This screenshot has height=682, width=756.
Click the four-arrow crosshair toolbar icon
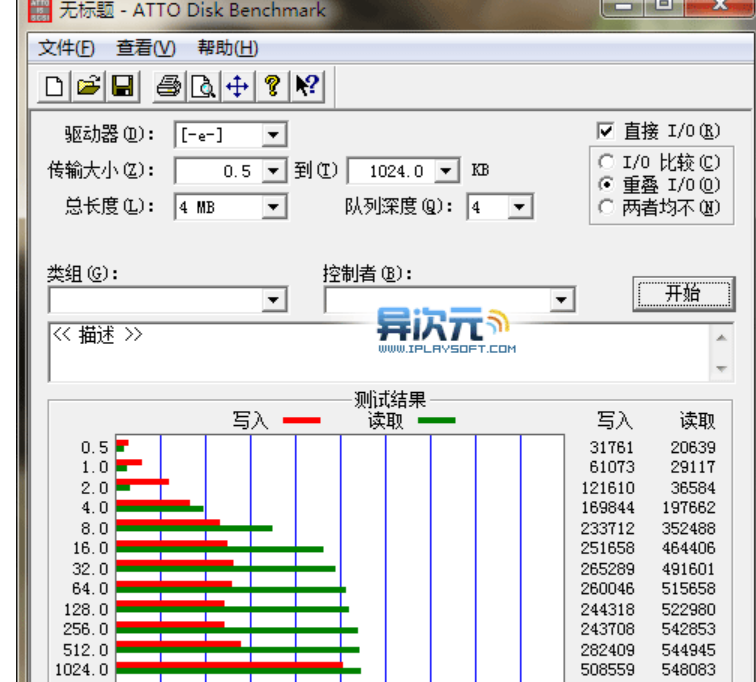click(237, 87)
